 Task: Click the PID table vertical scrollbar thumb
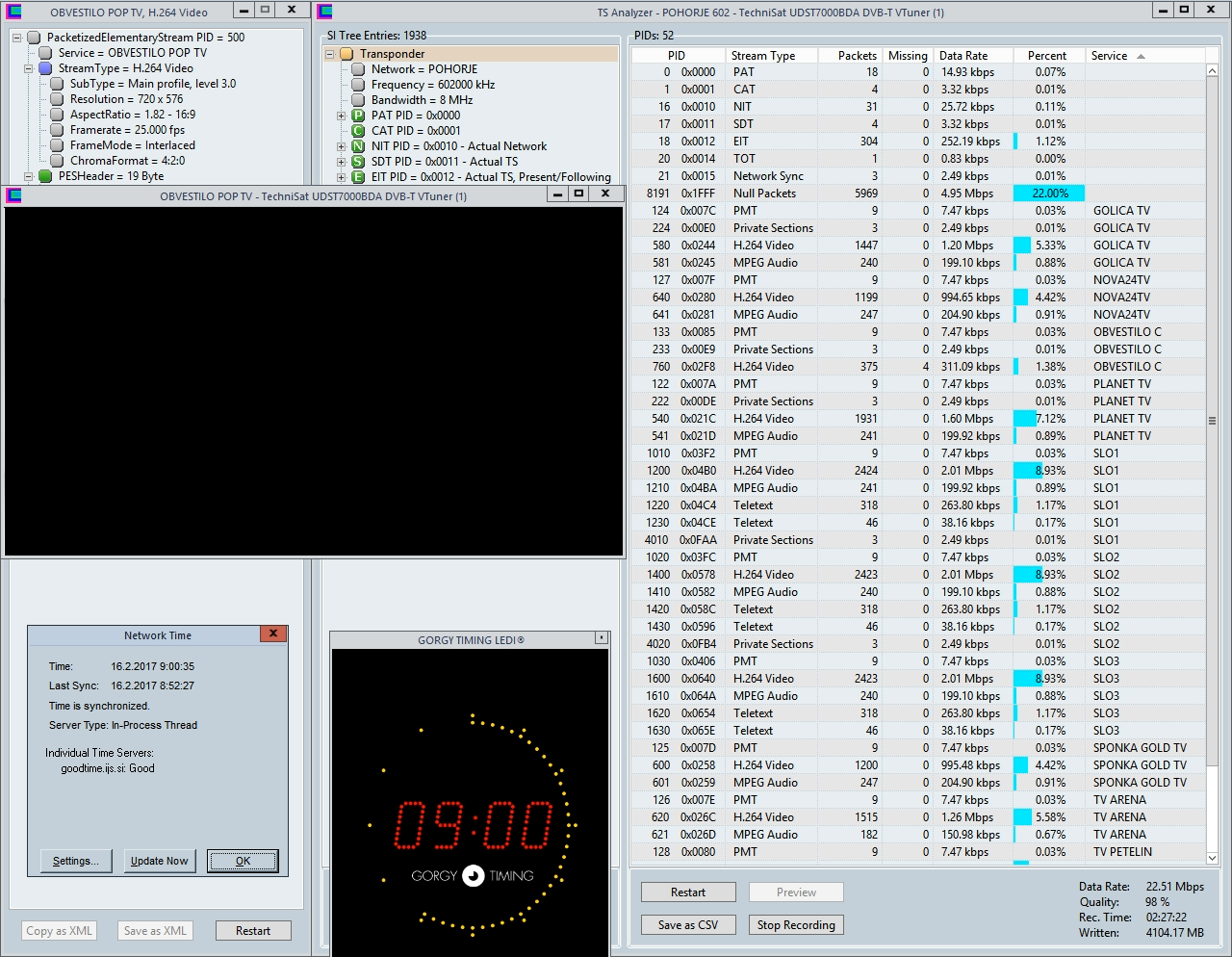[x=1212, y=421]
